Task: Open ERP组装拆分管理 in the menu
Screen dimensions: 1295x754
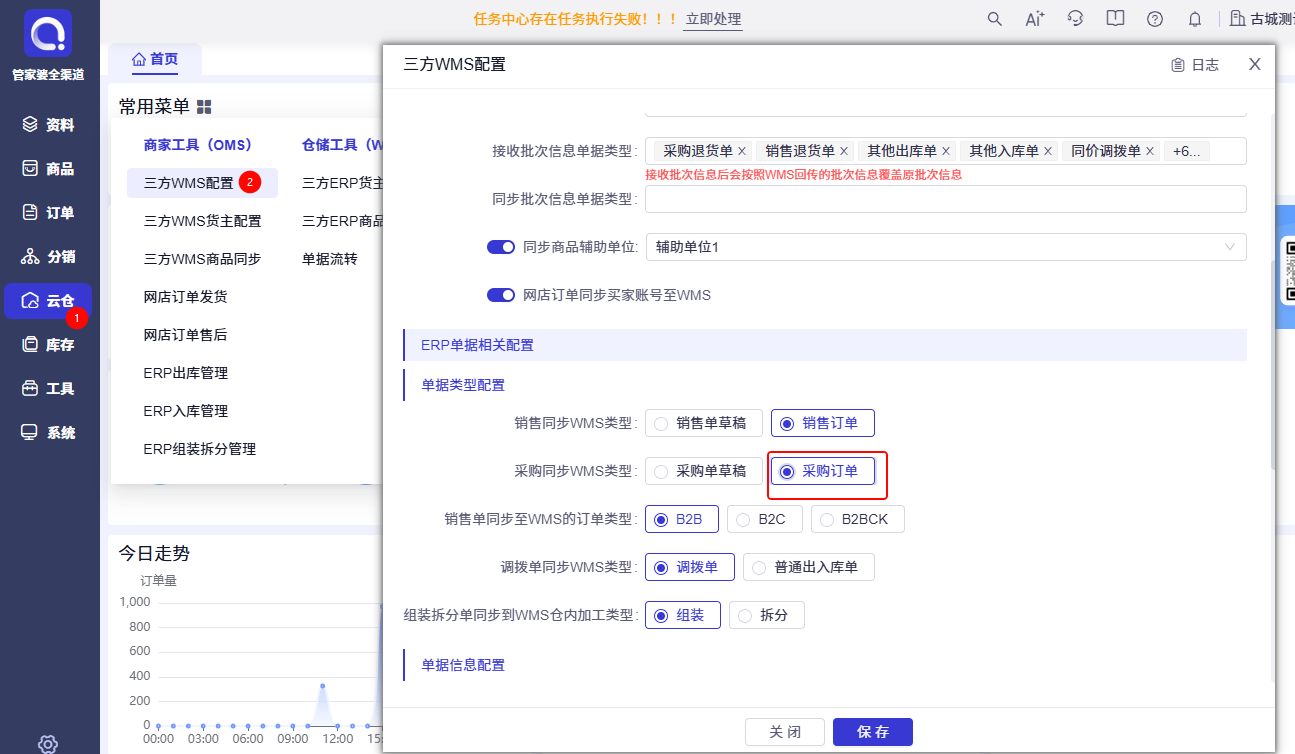Action: pos(200,449)
